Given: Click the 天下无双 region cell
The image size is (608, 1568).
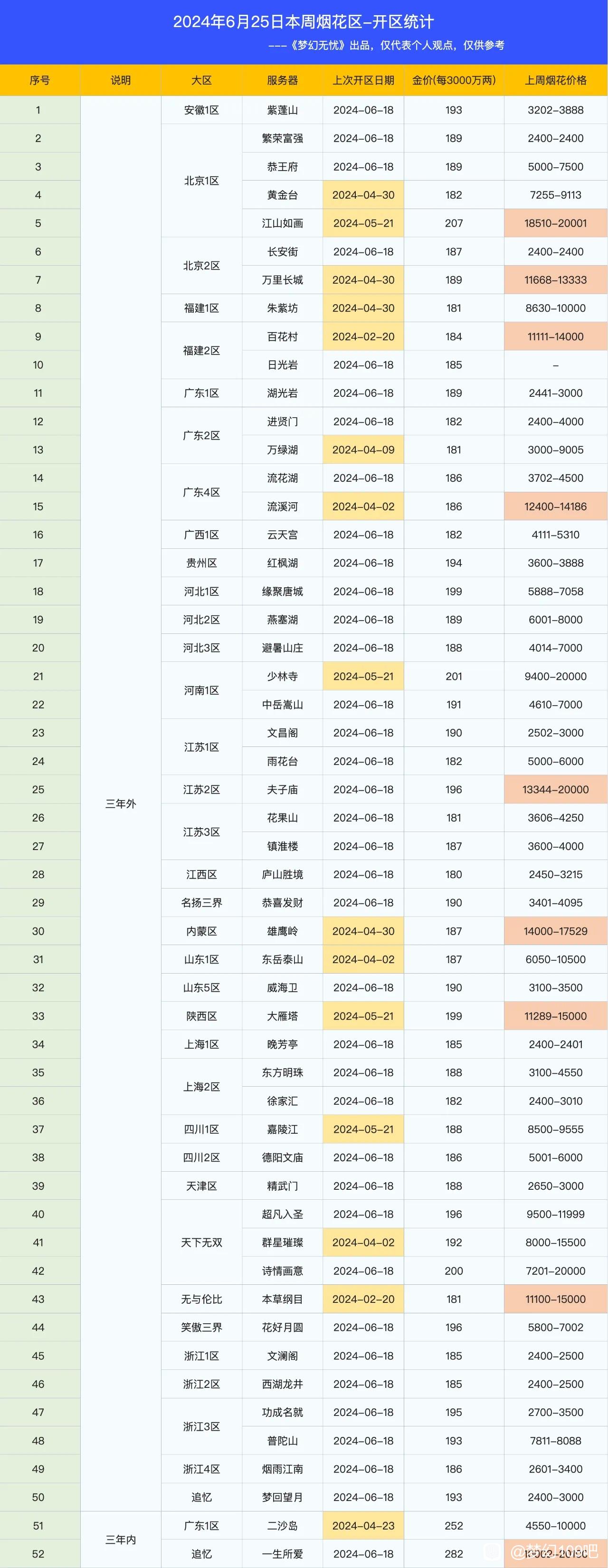Looking at the screenshot, I should coord(201,1243).
